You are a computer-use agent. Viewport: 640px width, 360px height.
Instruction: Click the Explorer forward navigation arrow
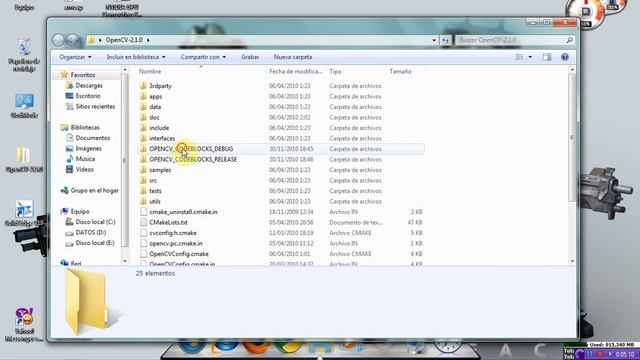point(73,40)
